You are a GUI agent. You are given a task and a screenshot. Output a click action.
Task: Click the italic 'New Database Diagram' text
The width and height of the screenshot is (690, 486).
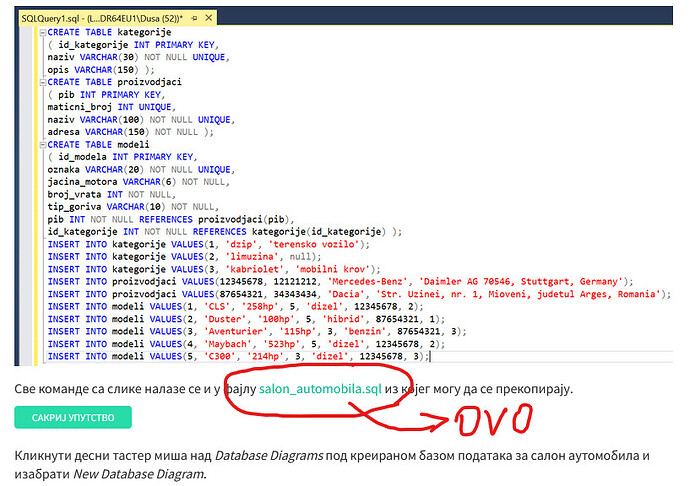[138, 474]
